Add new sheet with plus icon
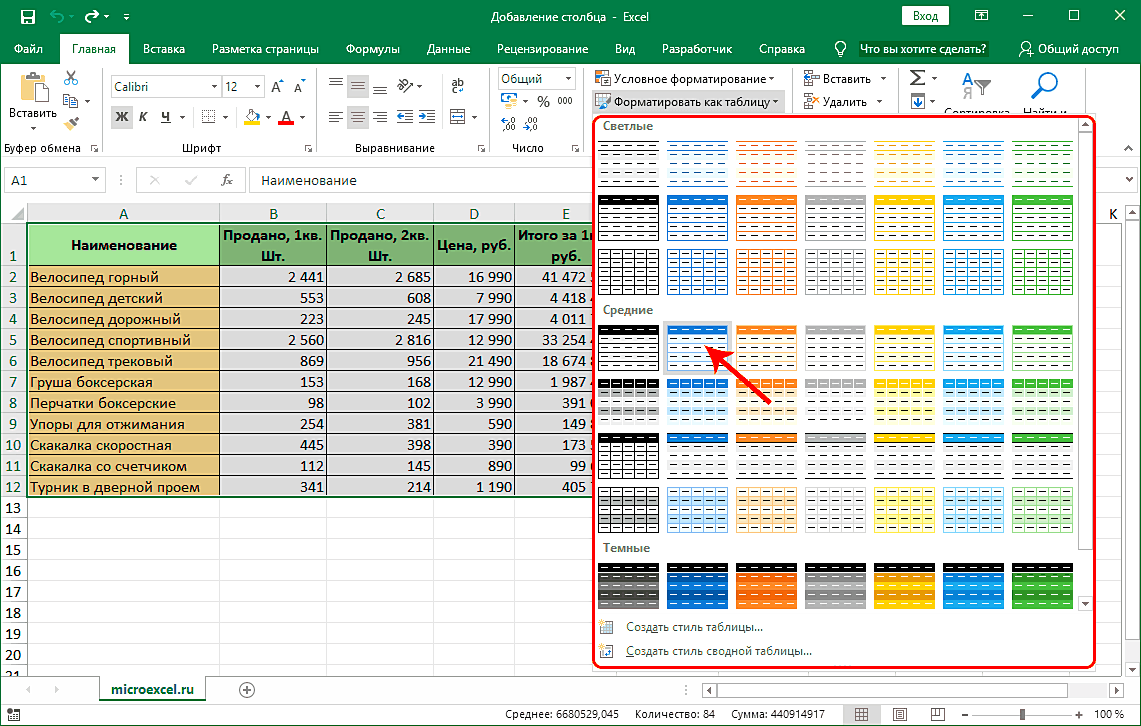1141x726 pixels. [247, 689]
